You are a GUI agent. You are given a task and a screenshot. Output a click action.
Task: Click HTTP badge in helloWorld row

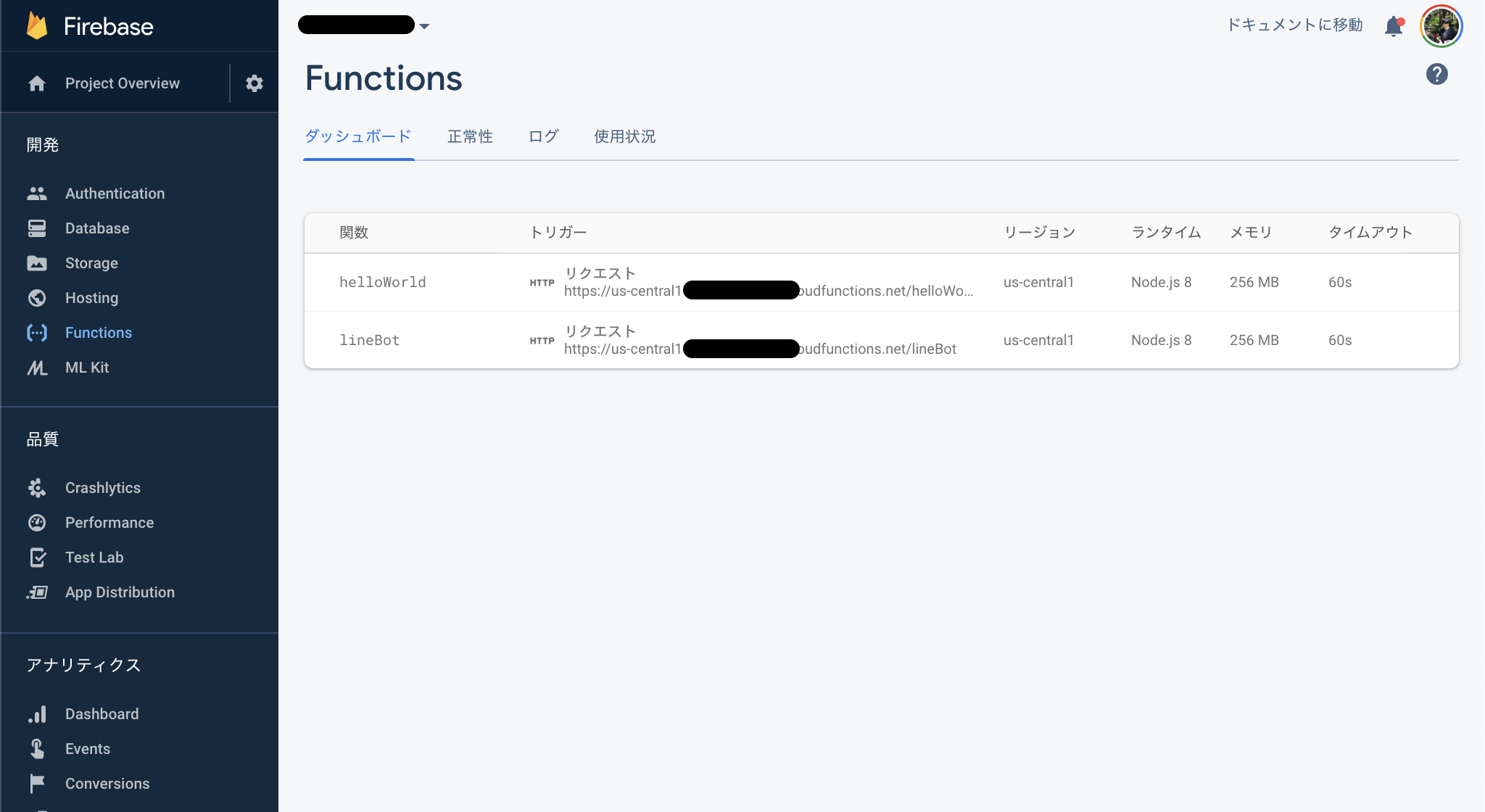pos(542,283)
